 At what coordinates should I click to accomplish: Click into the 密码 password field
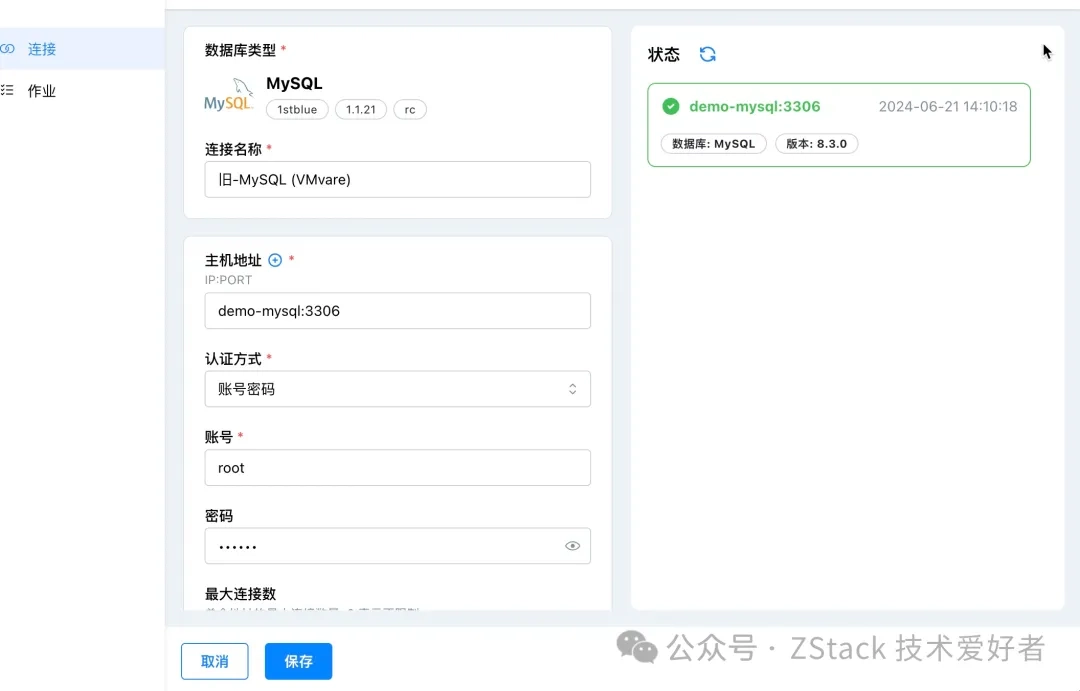[x=380, y=546]
